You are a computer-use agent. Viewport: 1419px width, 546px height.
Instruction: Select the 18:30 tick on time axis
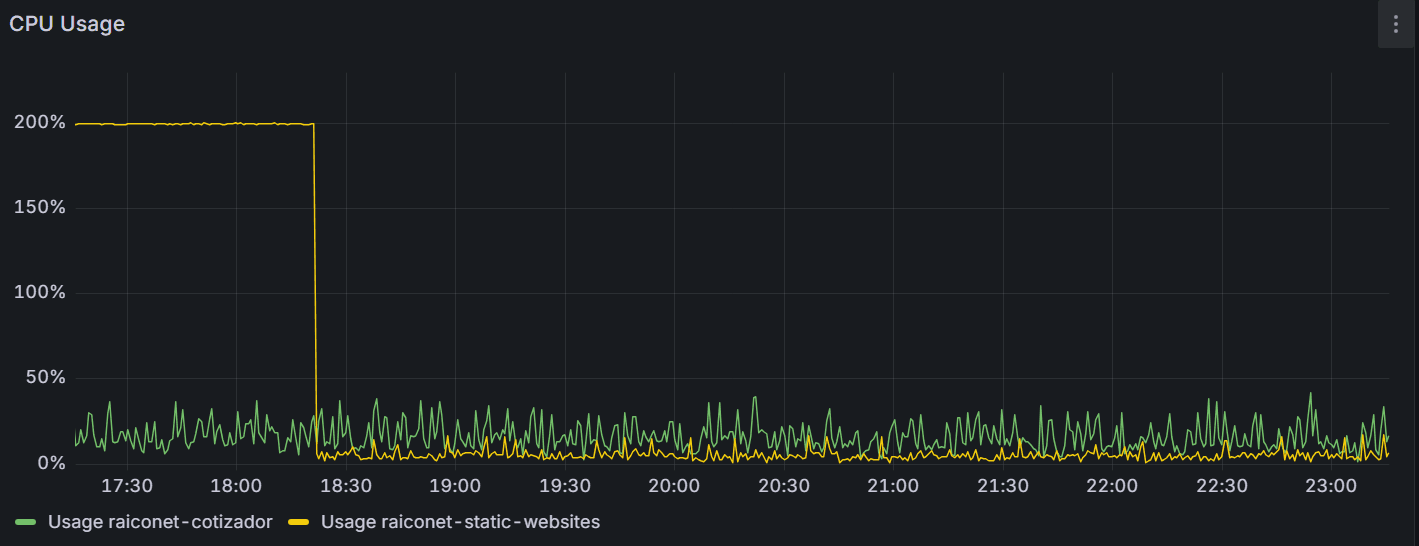click(x=346, y=486)
